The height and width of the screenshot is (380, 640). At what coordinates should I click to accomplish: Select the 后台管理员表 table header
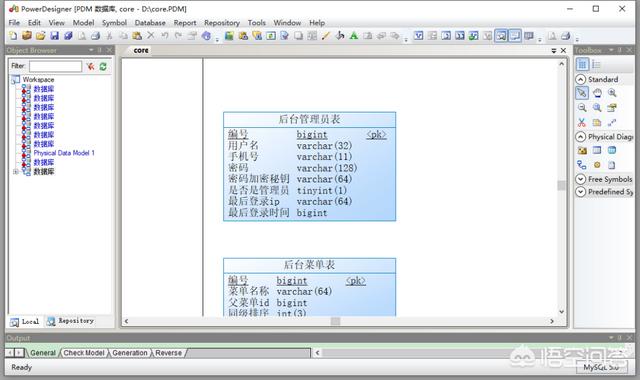309,120
